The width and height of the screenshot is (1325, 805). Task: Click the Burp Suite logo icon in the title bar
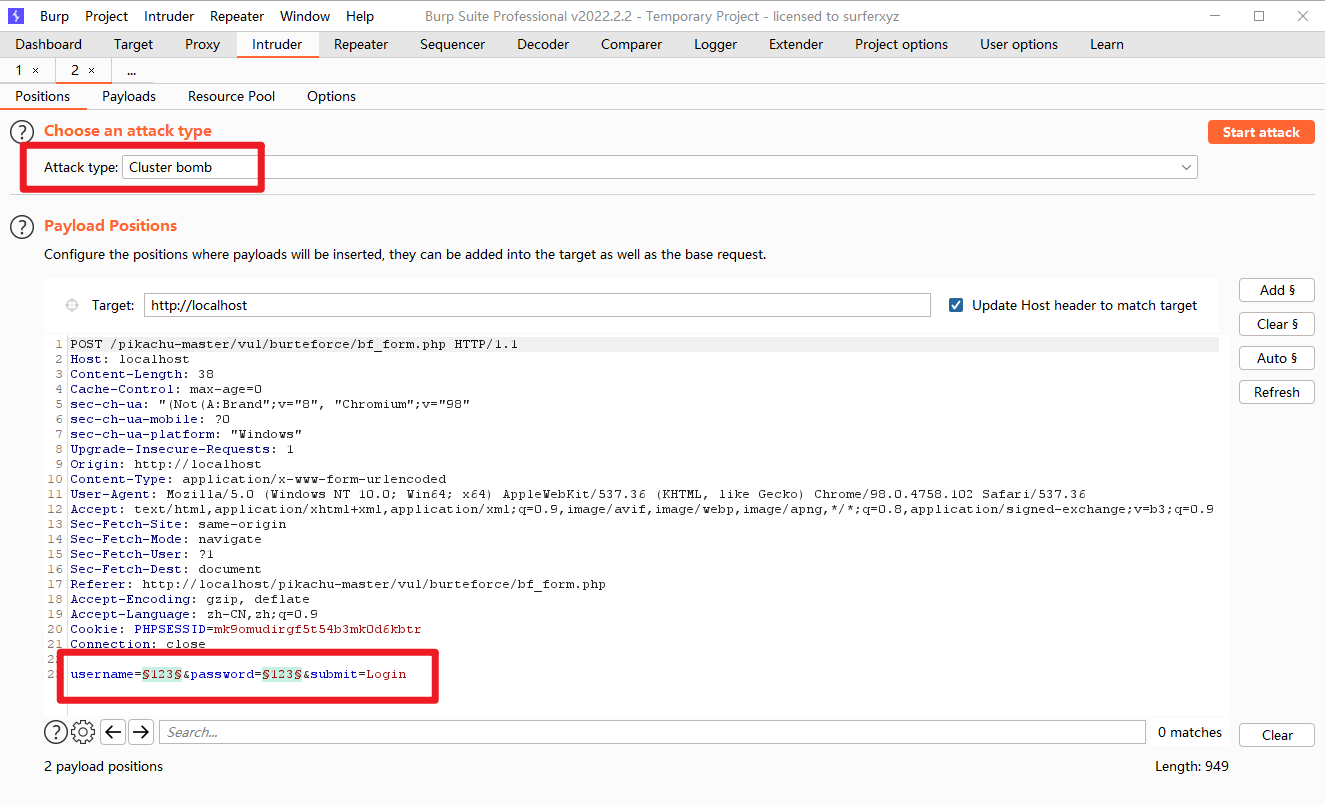point(16,16)
